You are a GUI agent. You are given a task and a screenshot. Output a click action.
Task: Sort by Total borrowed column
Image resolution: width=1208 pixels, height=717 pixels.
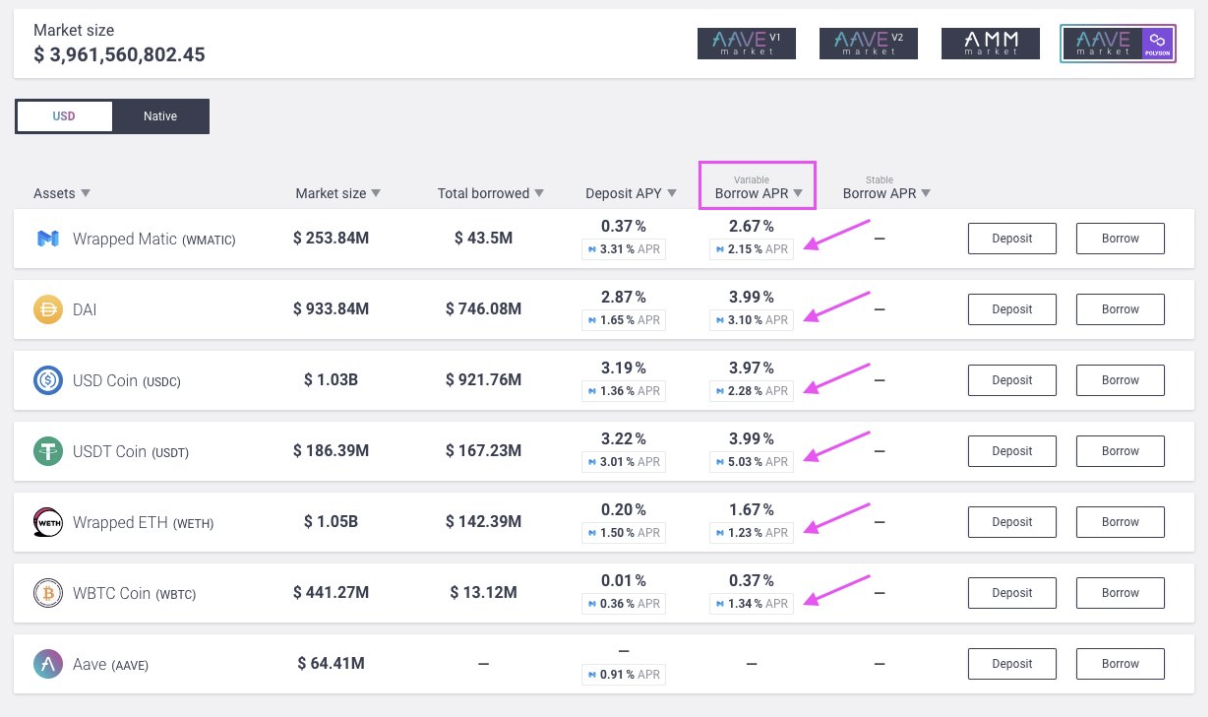(x=491, y=193)
